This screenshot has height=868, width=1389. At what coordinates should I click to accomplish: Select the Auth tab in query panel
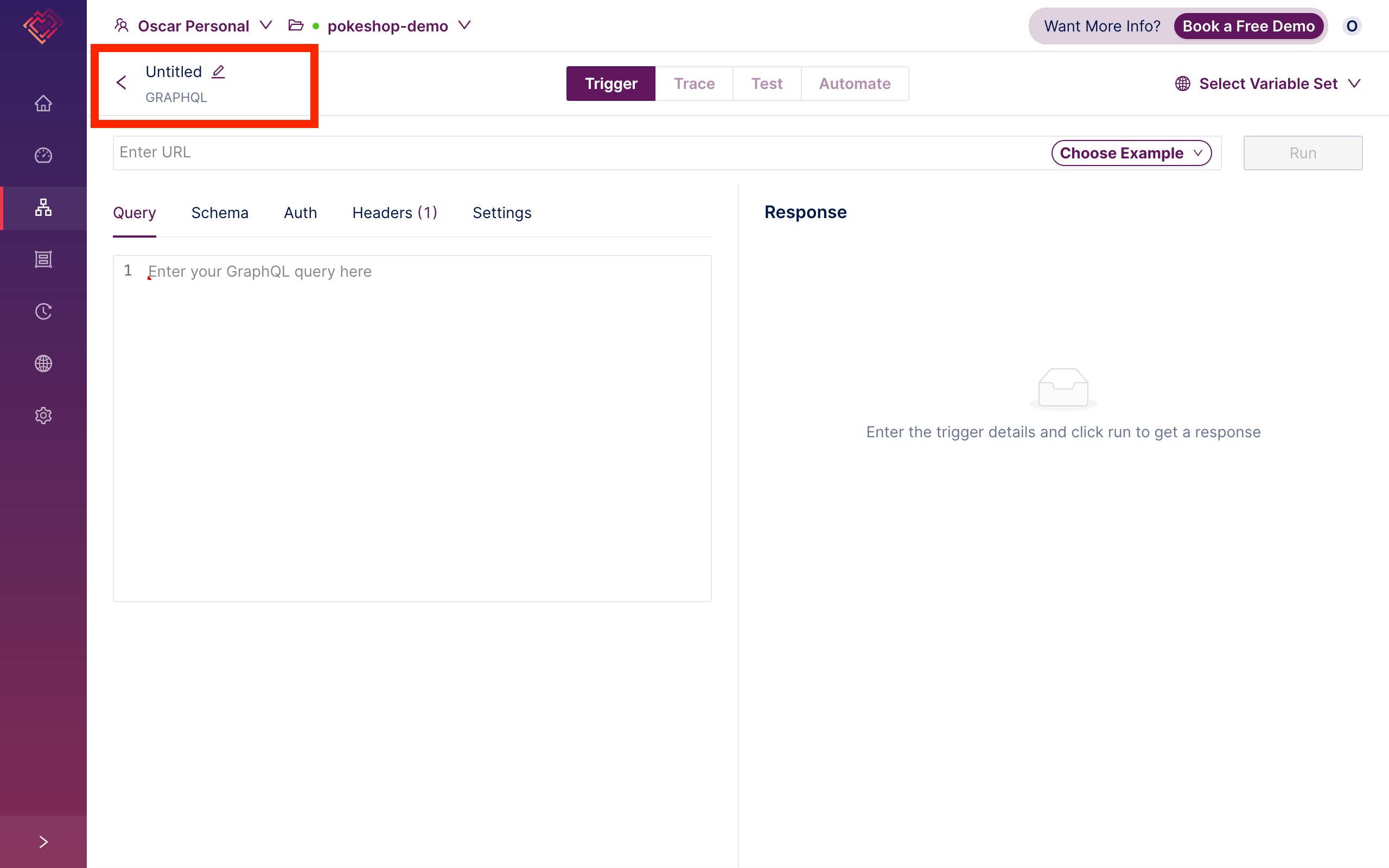point(300,213)
